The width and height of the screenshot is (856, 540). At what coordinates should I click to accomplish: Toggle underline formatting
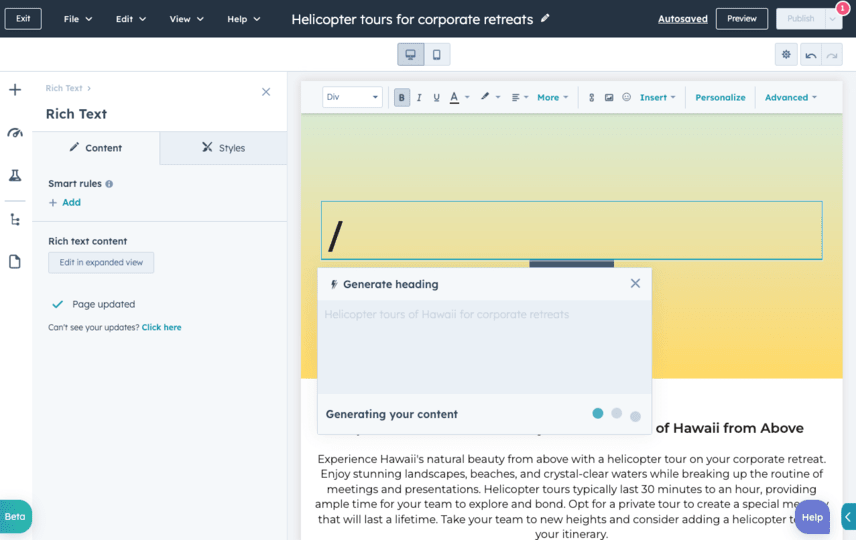coord(436,97)
